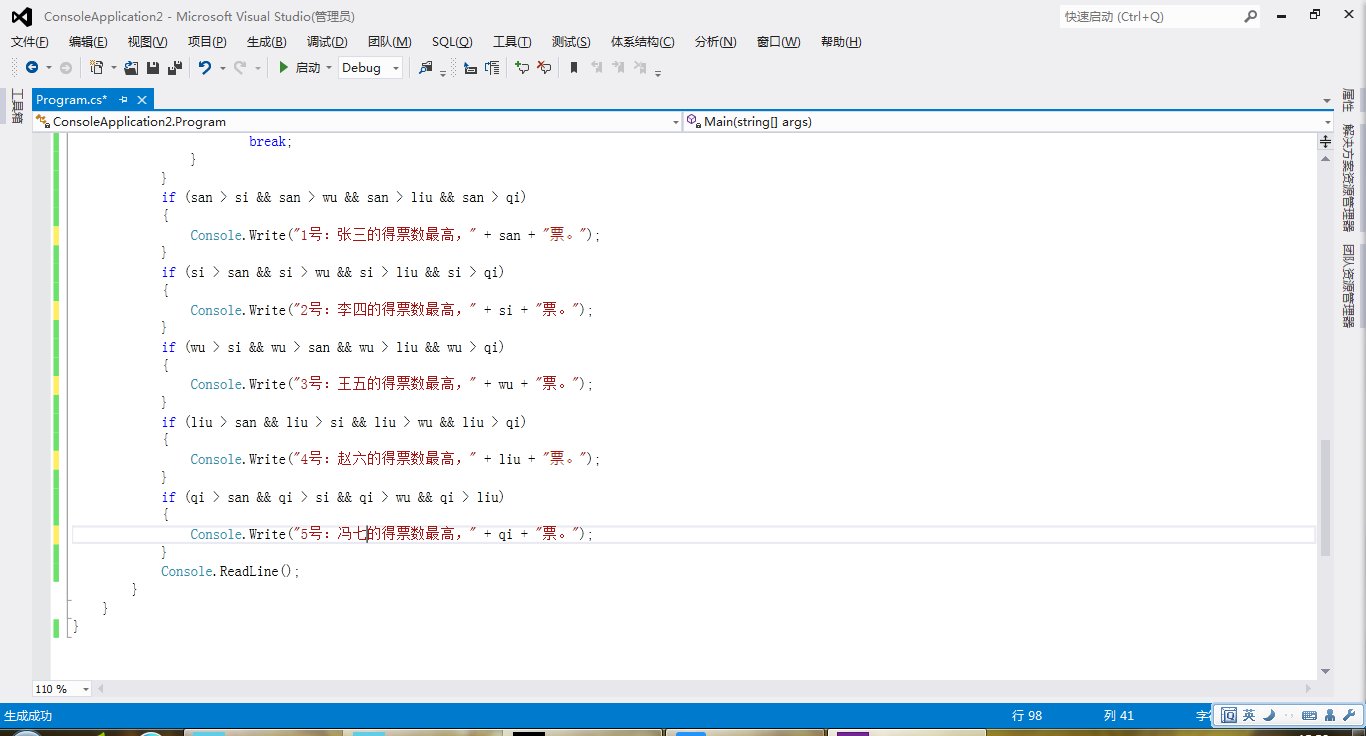Open the 视图(V) menu
This screenshot has height=736, width=1366.
147,41
